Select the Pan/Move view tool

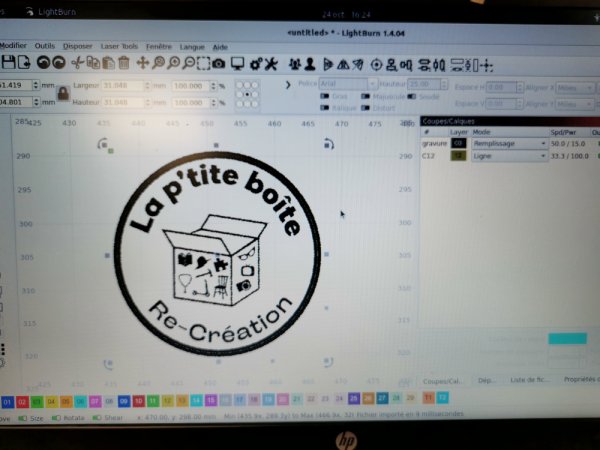[142, 63]
